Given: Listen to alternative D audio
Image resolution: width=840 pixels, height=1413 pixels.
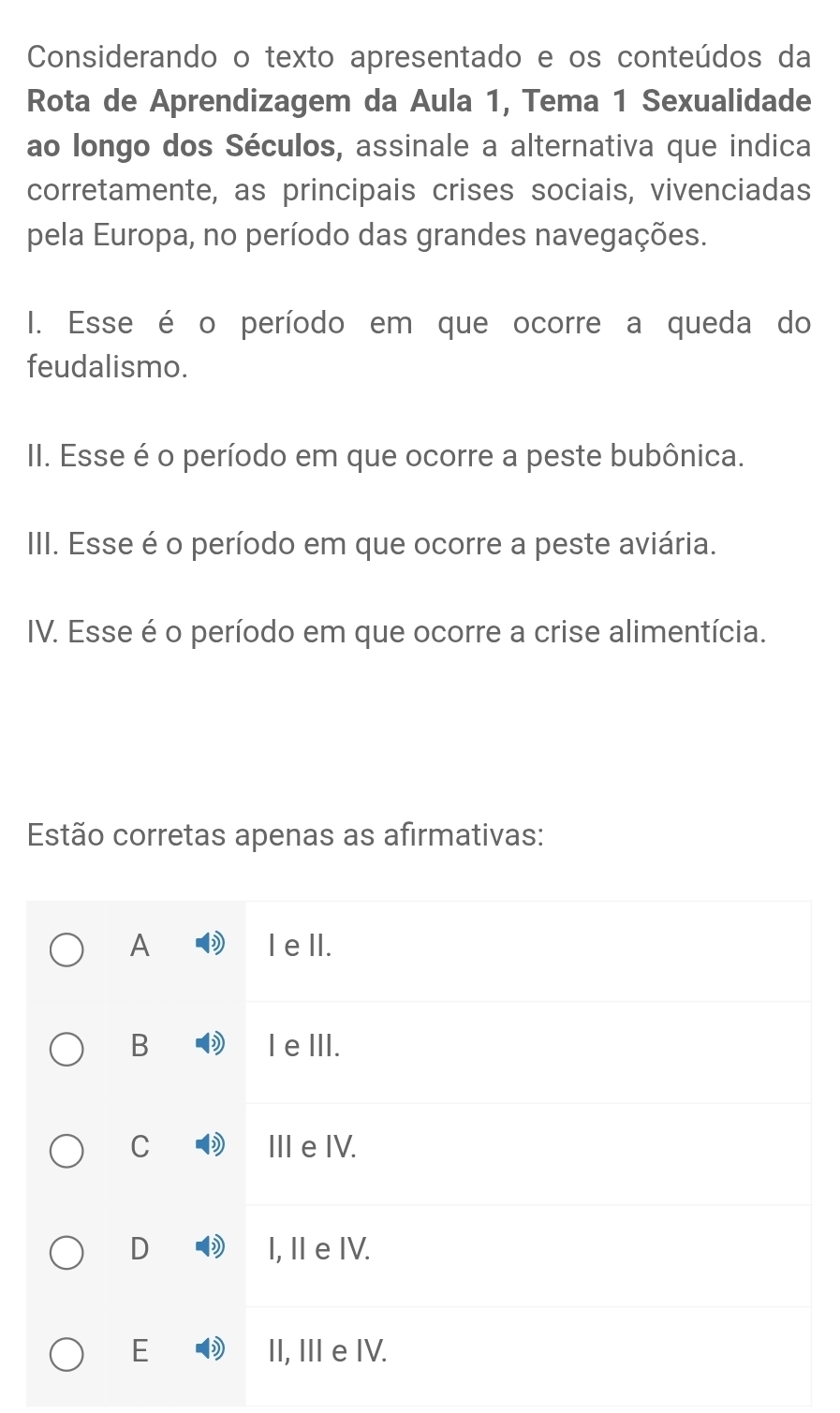Looking at the screenshot, I should [x=211, y=1248].
